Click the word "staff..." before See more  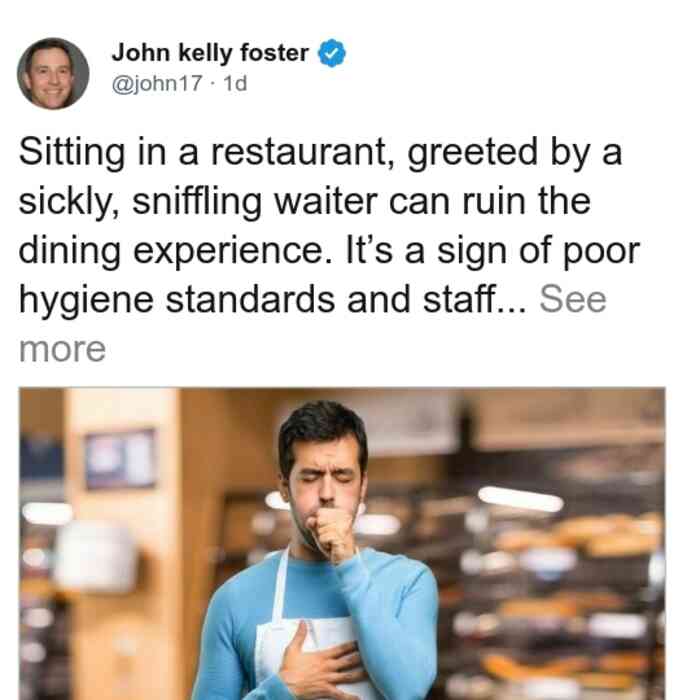point(475,300)
